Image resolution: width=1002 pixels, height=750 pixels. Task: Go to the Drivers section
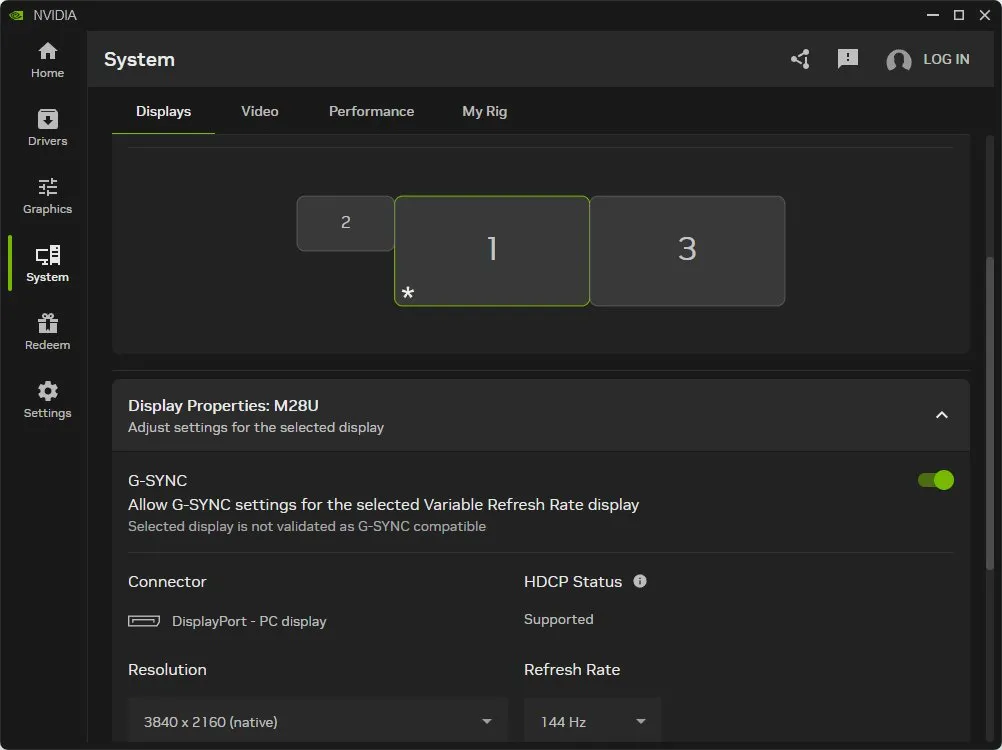47,128
